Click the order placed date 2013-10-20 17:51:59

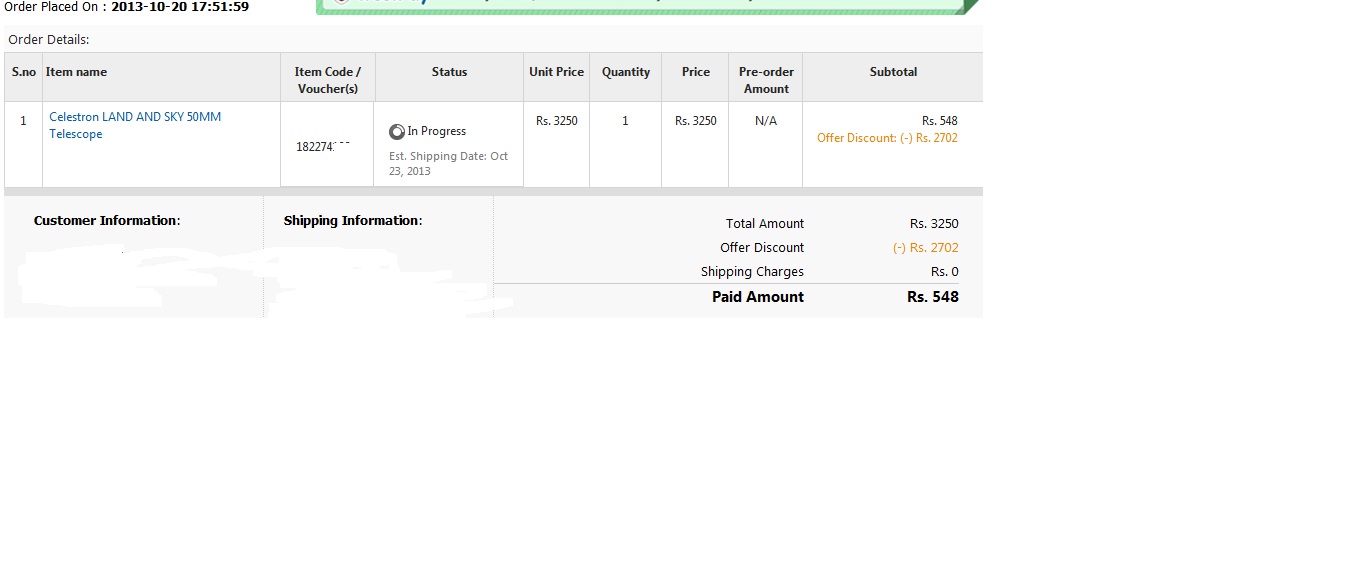coord(180,7)
